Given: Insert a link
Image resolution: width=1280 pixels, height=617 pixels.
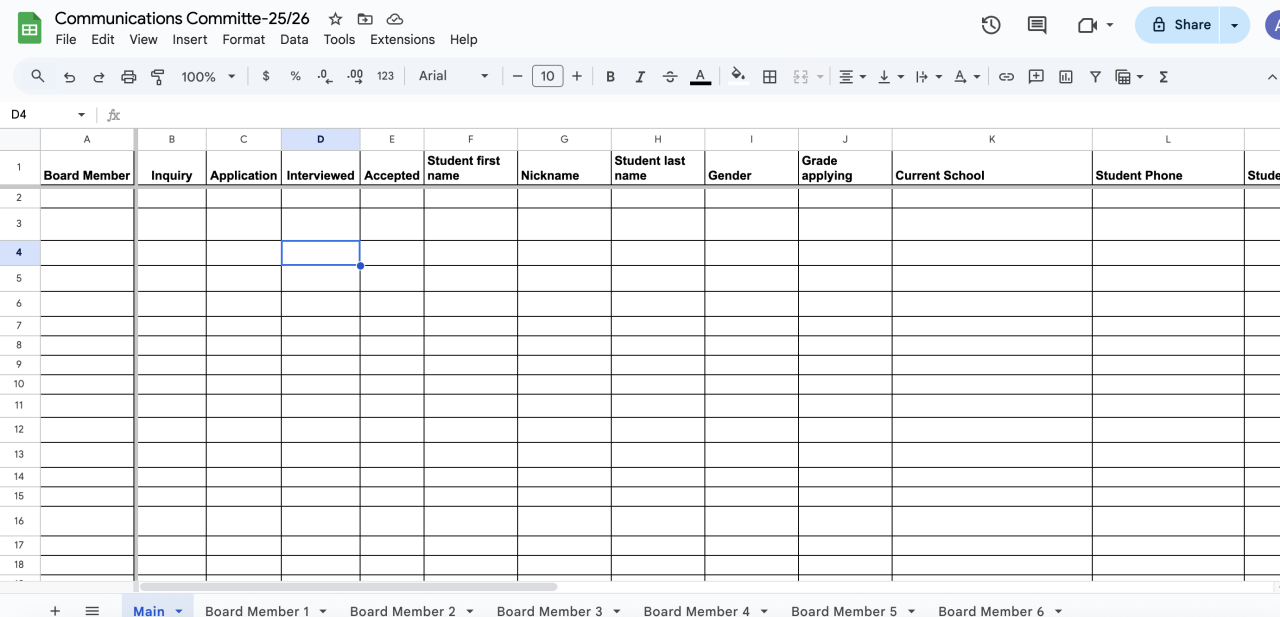Looking at the screenshot, I should (x=1006, y=76).
